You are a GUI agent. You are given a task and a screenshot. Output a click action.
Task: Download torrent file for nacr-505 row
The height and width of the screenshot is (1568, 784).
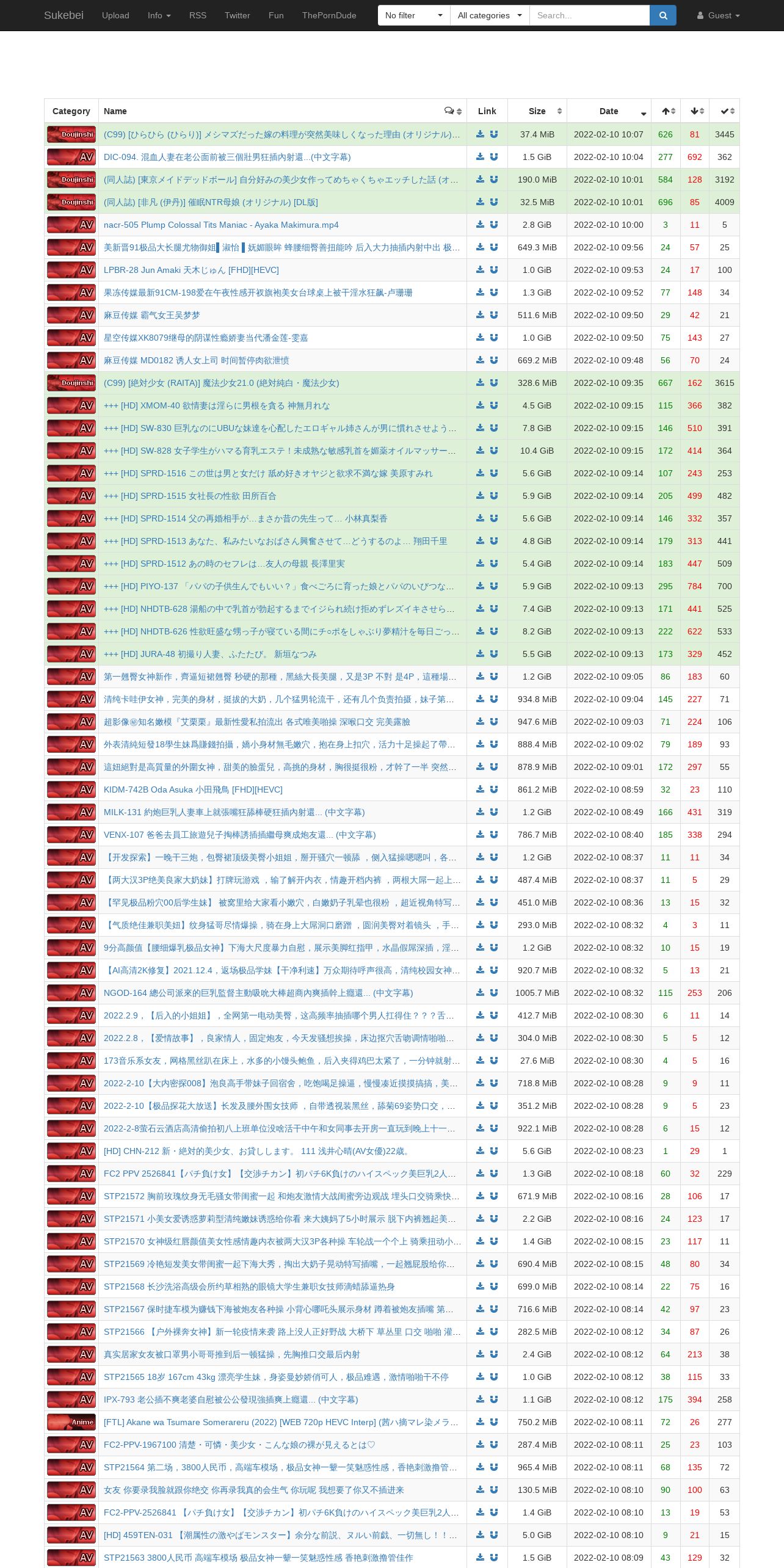481,225
